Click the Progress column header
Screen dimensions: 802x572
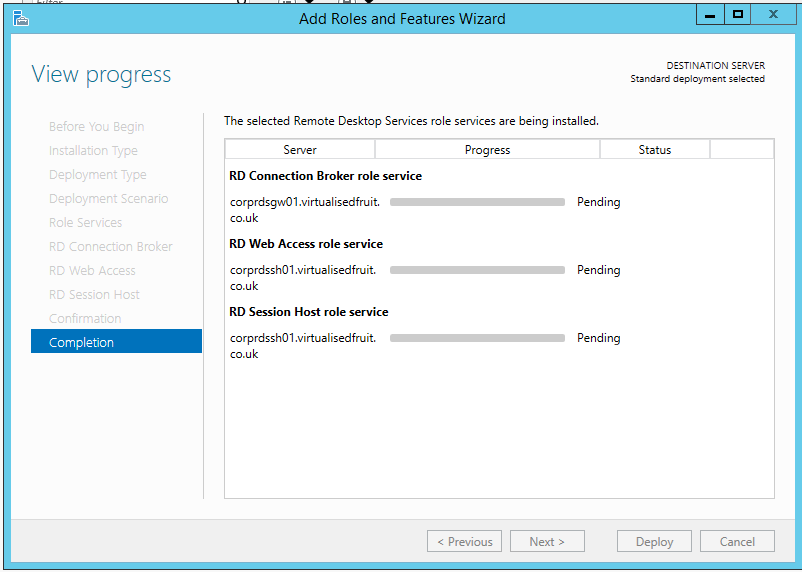click(x=487, y=150)
